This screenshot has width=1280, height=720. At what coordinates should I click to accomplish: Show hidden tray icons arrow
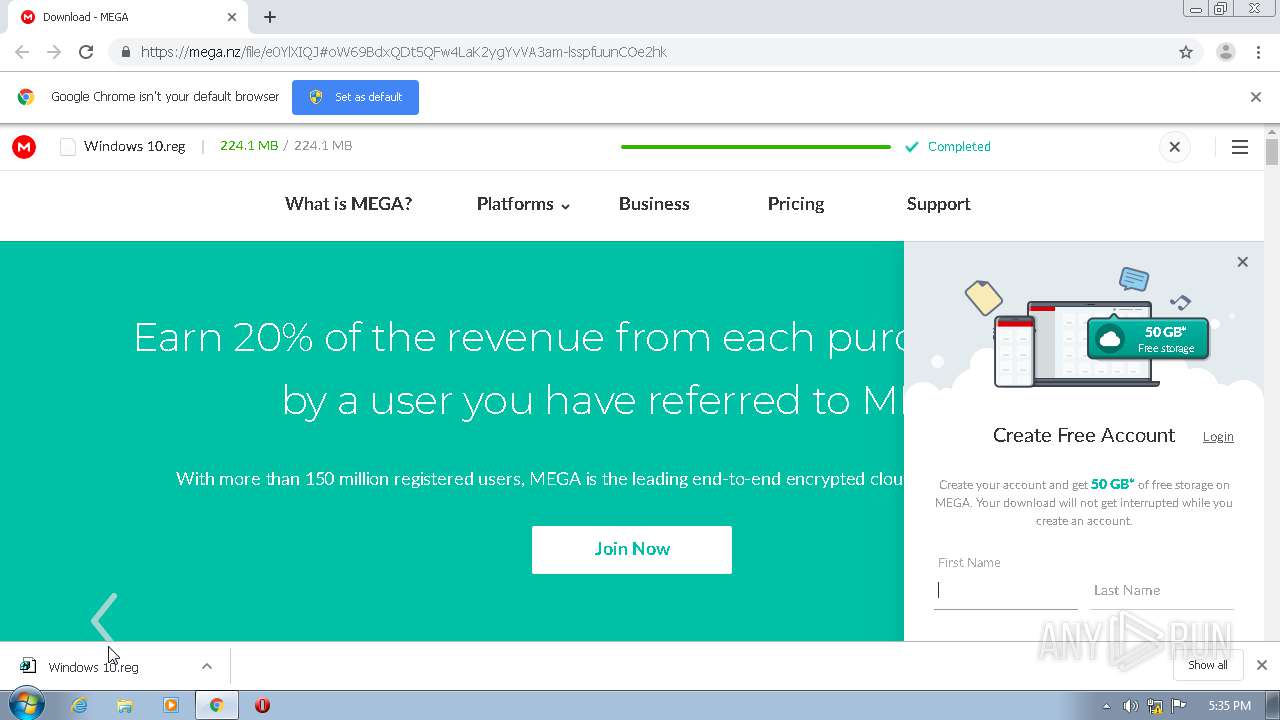1106,705
